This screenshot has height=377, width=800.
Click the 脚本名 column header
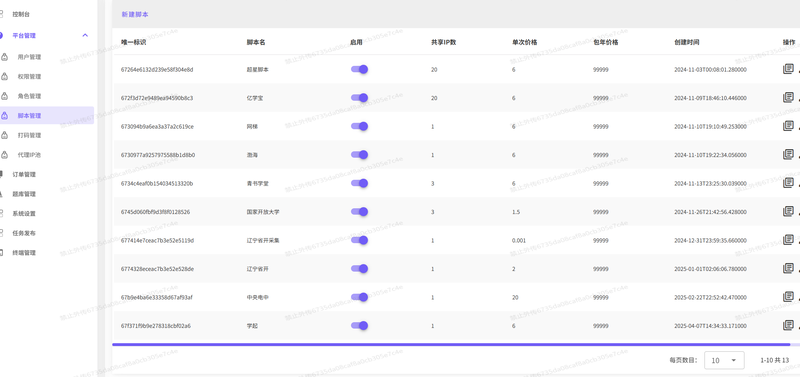coord(256,42)
